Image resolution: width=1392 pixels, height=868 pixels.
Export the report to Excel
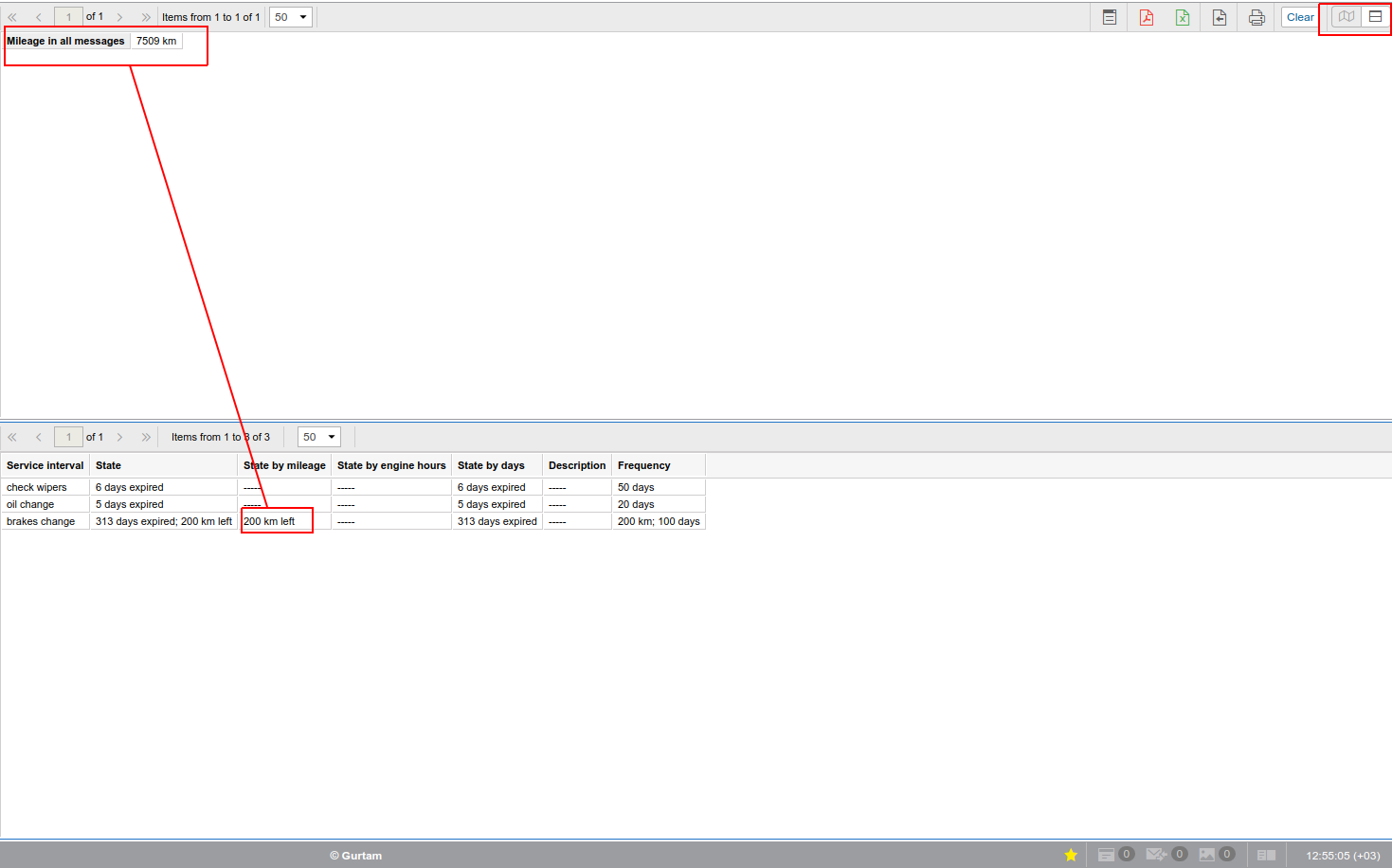[1183, 17]
